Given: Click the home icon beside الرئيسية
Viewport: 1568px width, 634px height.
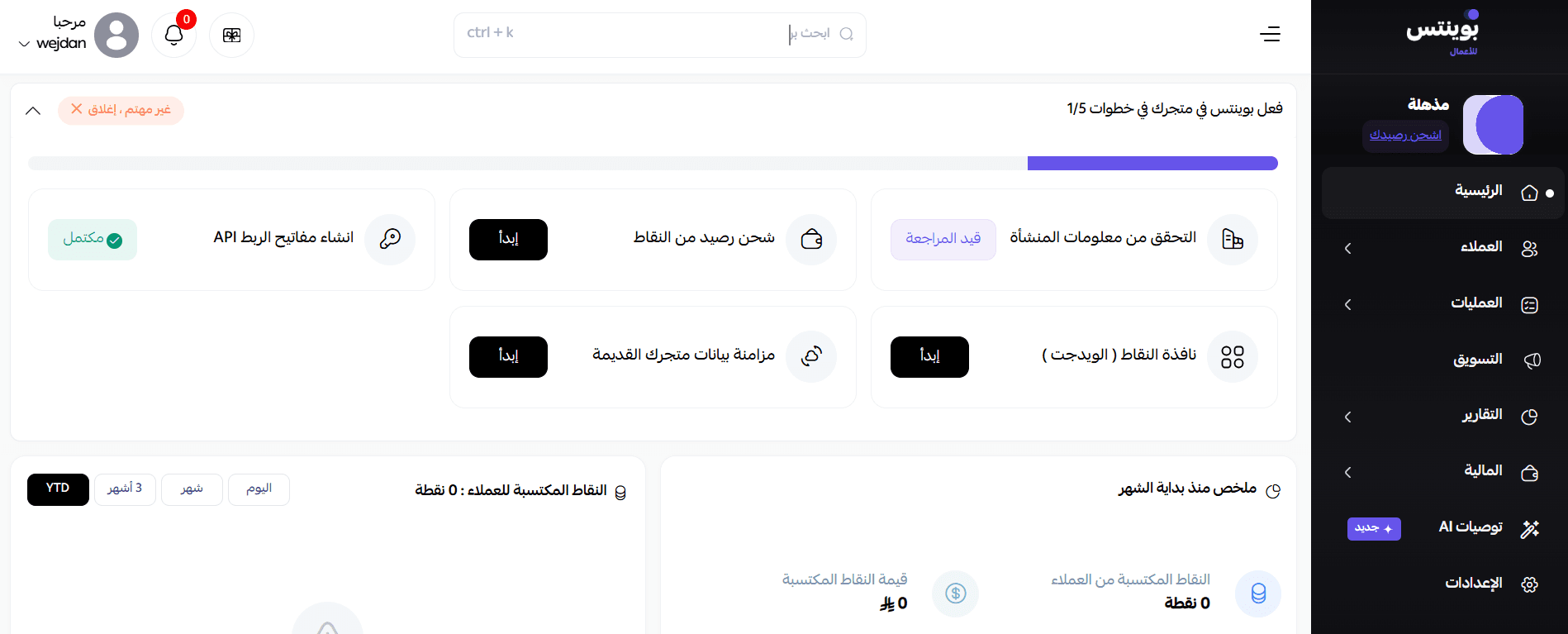Looking at the screenshot, I should coord(1529,193).
